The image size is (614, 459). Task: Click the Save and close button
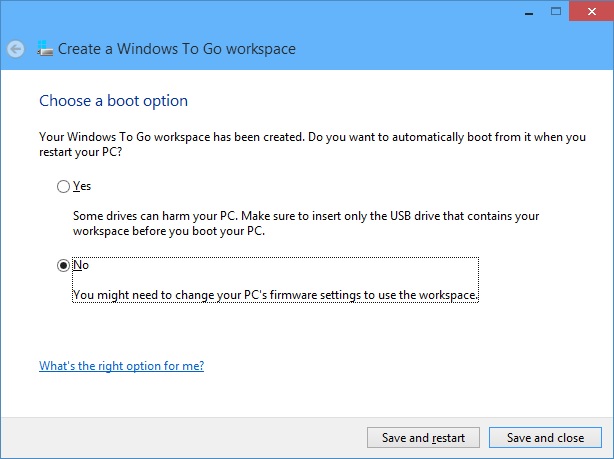[x=545, y=437]
